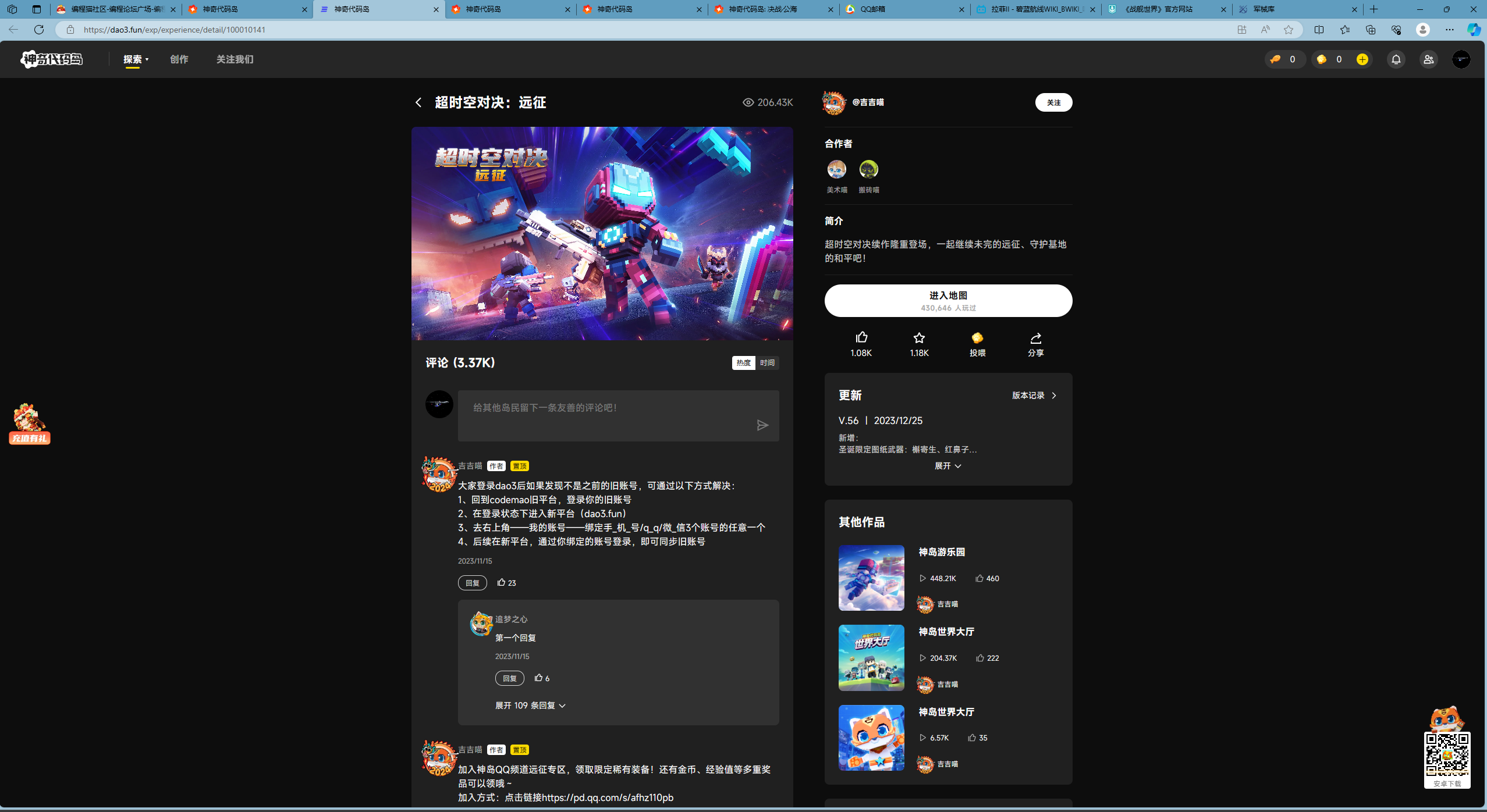This screenshot has height=812, width=1487.
Task: Open the user avatar menu in header
Action: (1461, 59)
